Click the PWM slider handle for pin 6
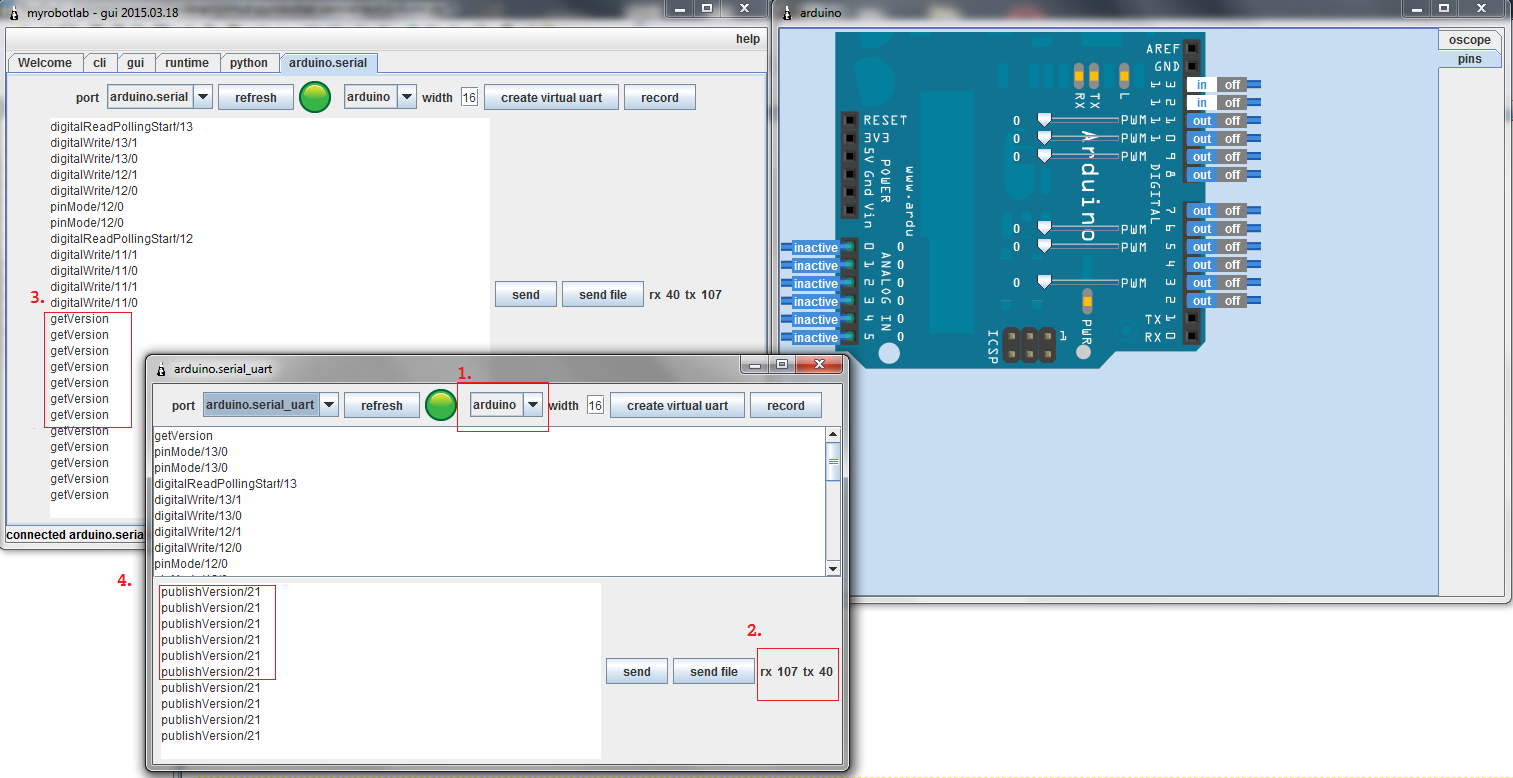This screenshot has height=778, width=1513. click(x=1045, y=228)
